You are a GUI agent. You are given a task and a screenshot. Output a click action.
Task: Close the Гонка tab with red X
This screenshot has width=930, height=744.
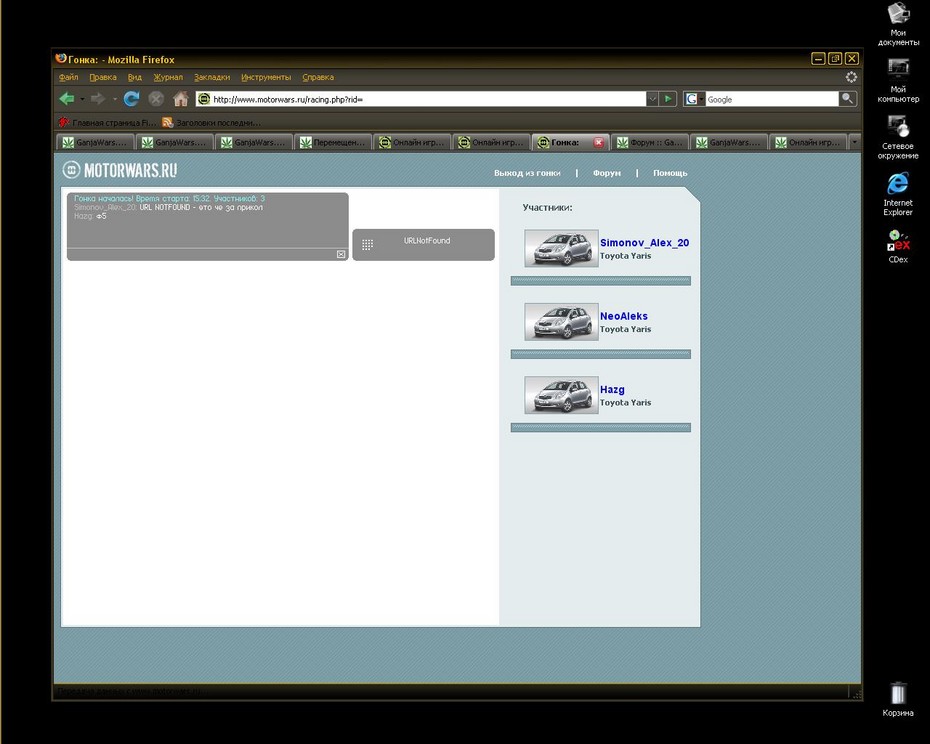[598, 142]
